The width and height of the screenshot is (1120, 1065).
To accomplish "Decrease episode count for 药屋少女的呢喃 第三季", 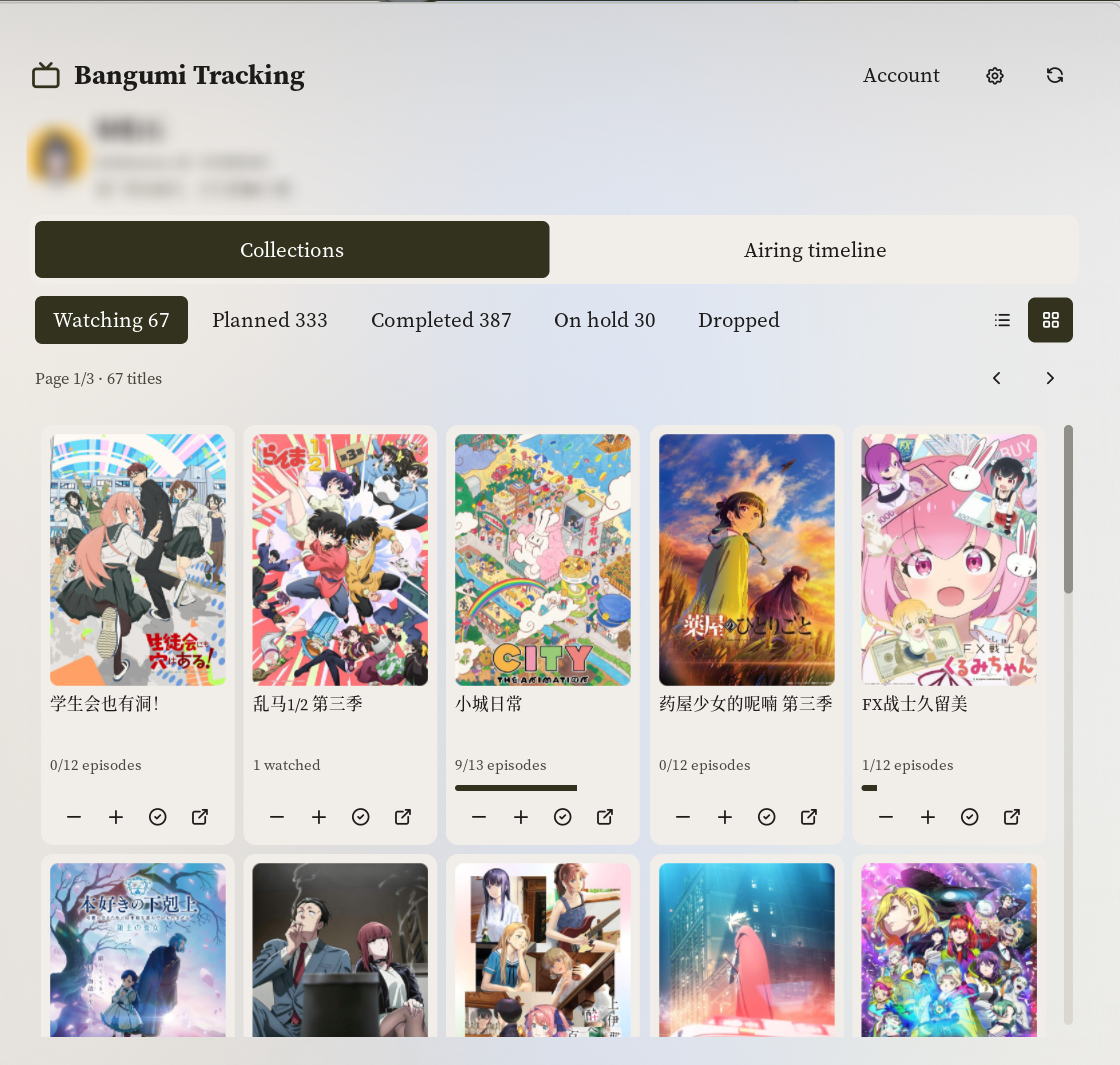I will (x=683, y=816).
